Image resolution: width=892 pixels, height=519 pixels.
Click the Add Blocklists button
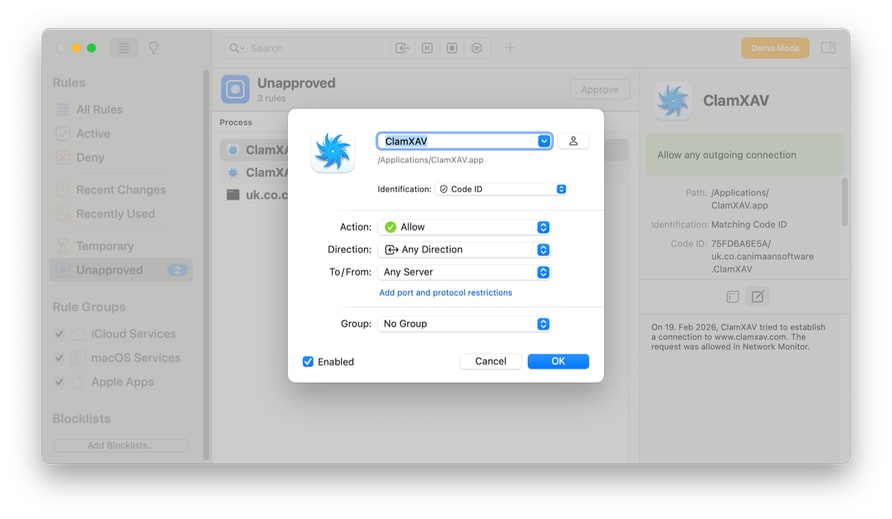[x=121, y=445]
